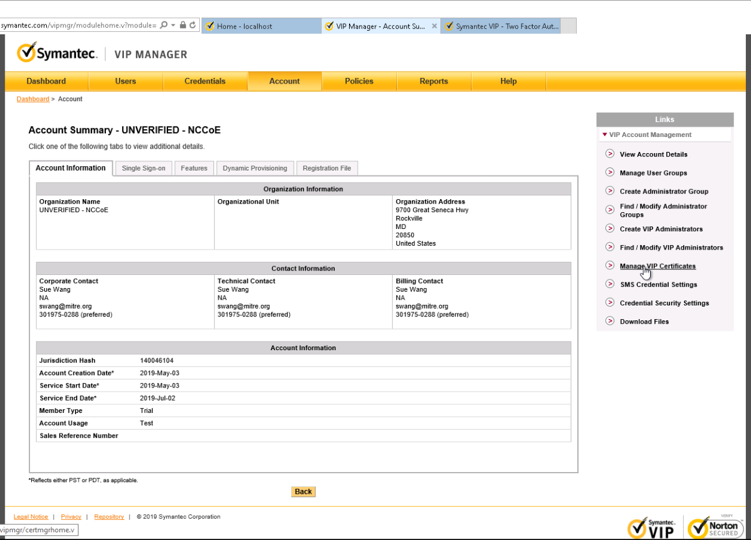This screenshot has width=751, height=540.
Task: Open the Privacy link in footer
Action: click(71, 517)
